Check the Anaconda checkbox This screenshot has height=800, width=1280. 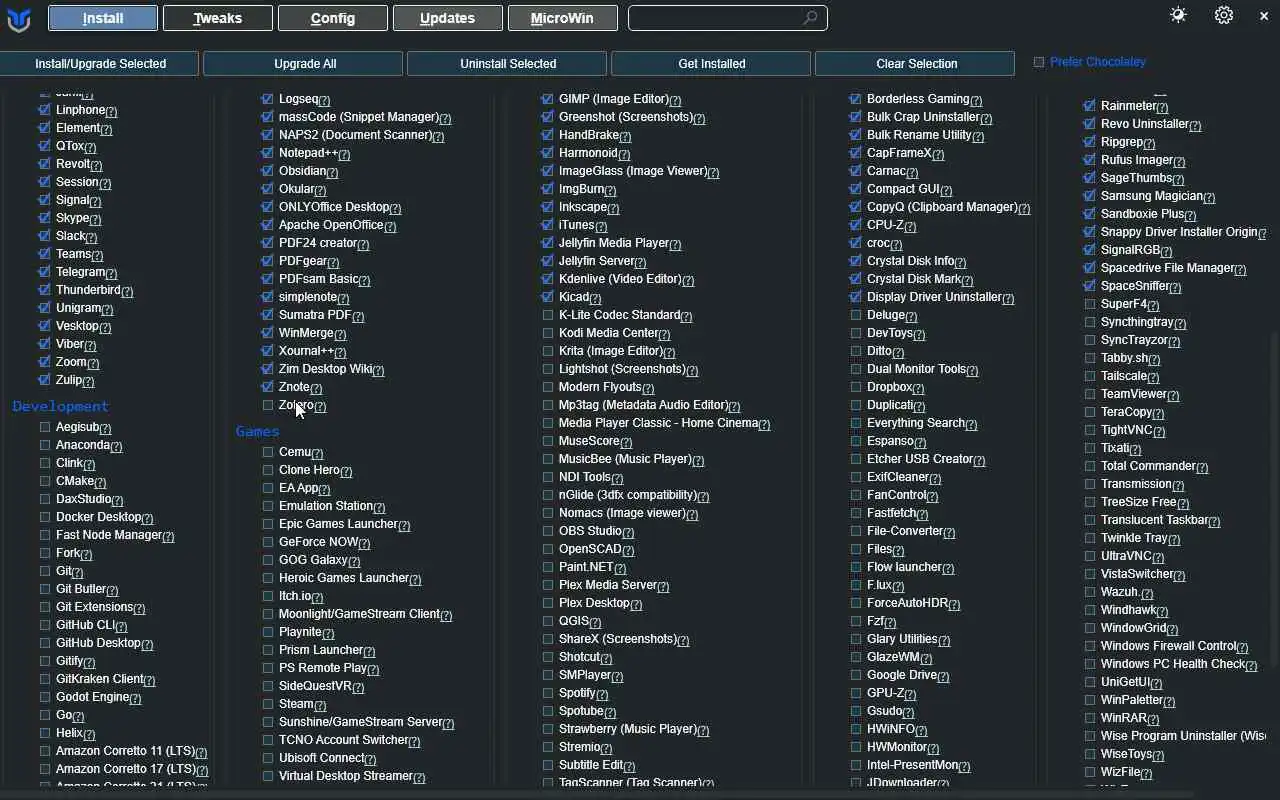tap(45, 445)
